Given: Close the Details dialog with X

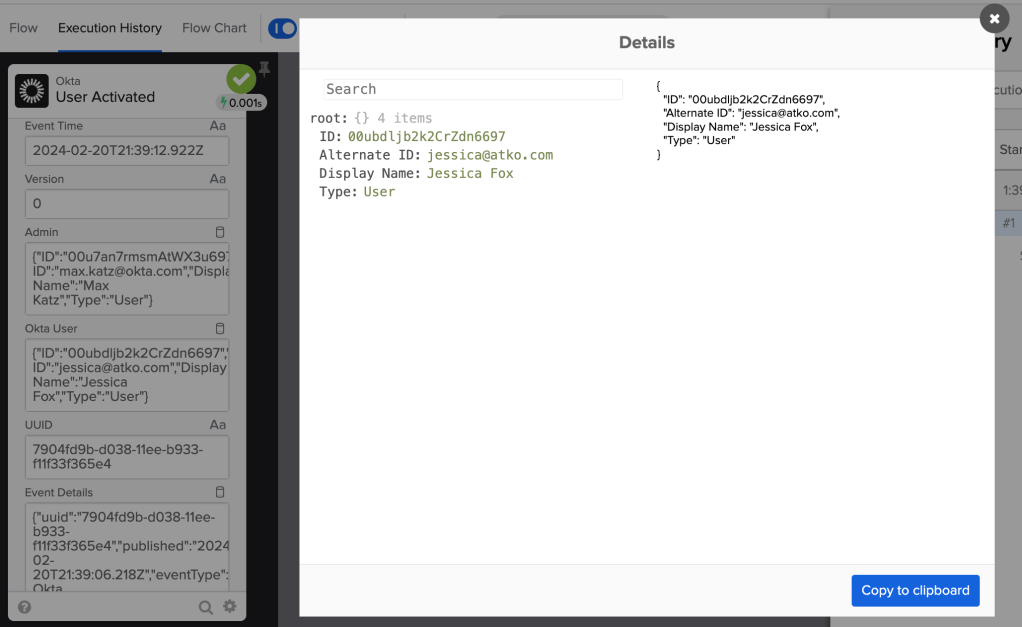Looking at the screenshot, I should (x=993, y=18).
